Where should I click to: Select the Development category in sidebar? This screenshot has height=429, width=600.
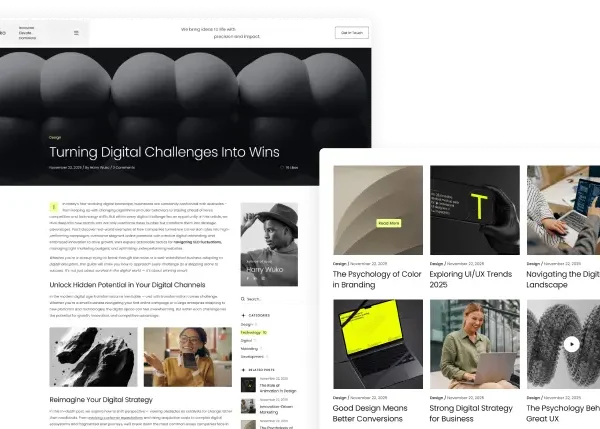252,357
